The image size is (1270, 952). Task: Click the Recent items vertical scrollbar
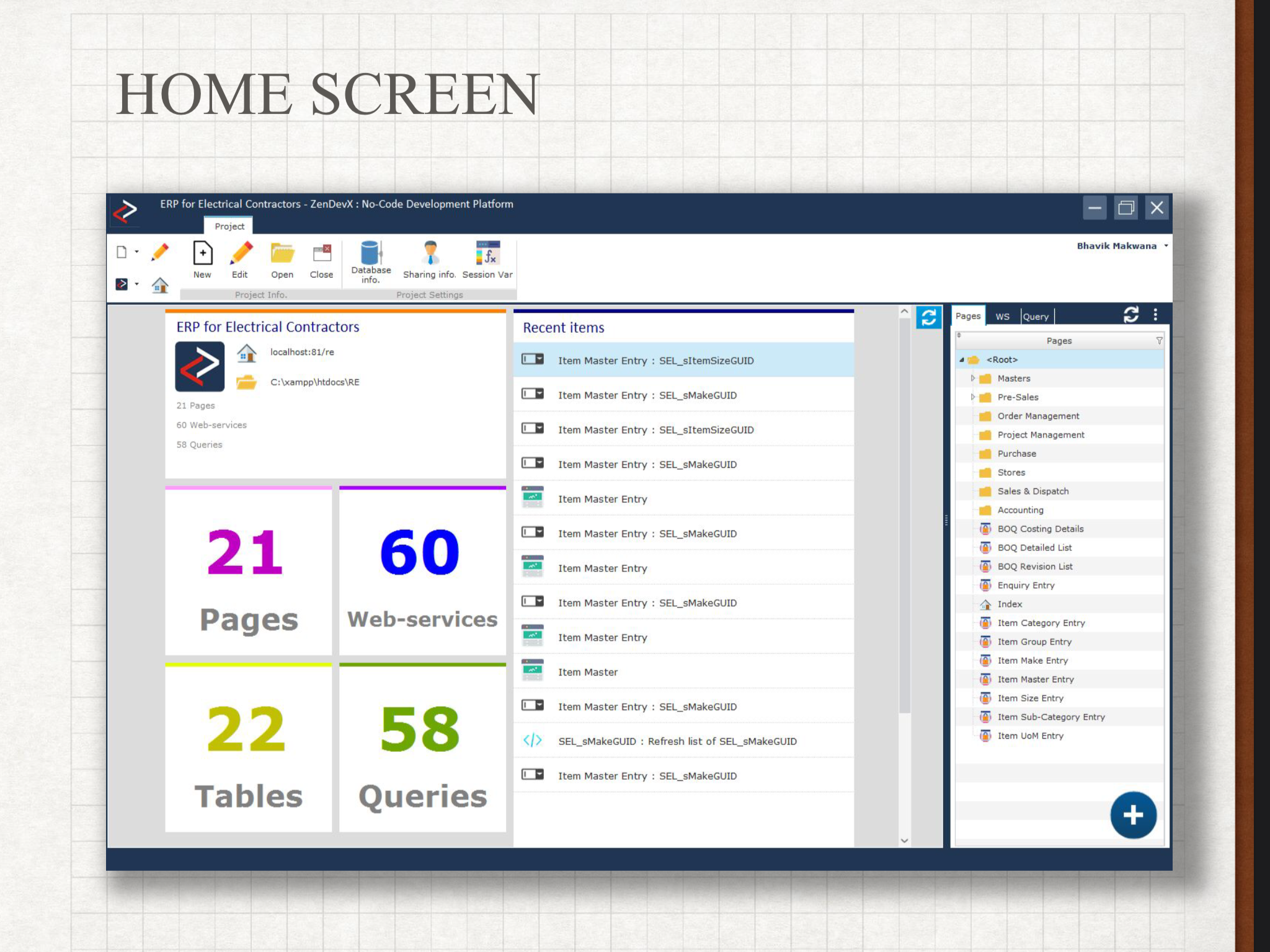click(905, 514)
